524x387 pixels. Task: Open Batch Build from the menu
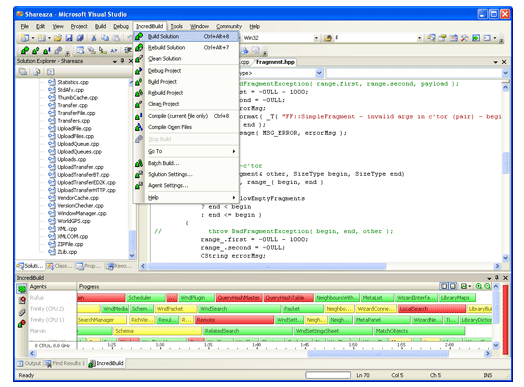click(x=186, y=163)
